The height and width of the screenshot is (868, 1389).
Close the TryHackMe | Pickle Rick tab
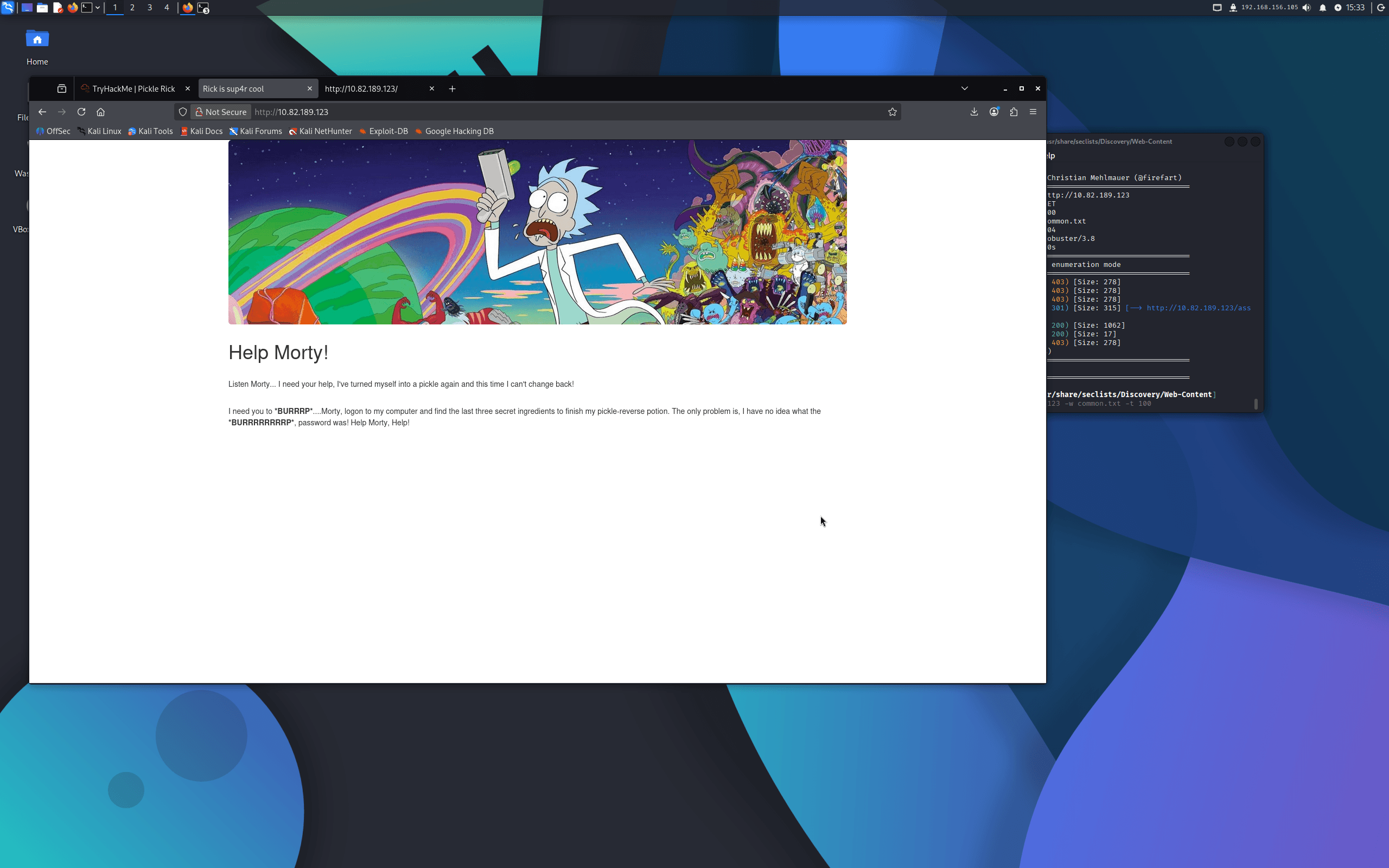pyautogui.click(x=188, y=88)
